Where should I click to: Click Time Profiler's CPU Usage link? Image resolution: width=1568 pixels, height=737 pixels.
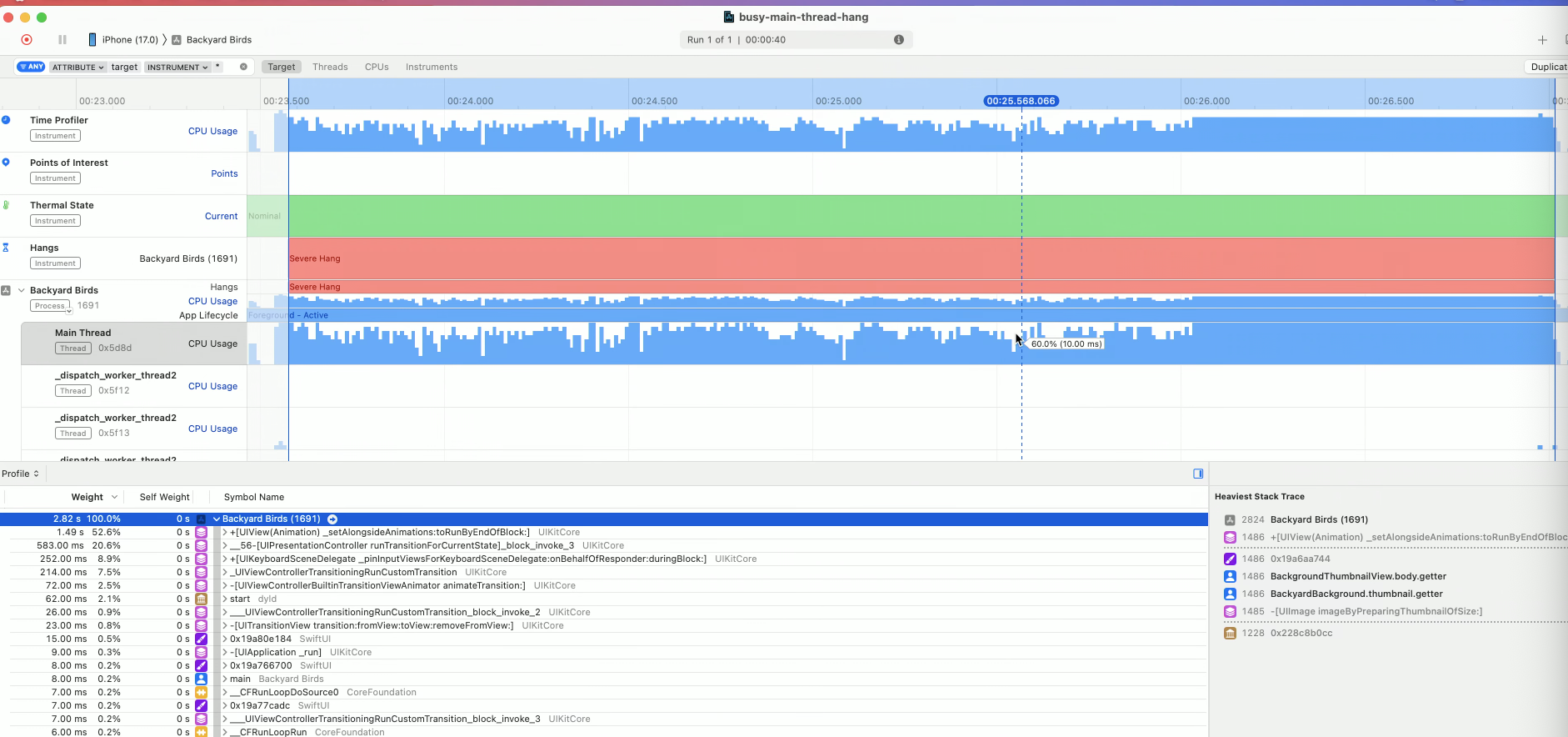click(212, 131)
